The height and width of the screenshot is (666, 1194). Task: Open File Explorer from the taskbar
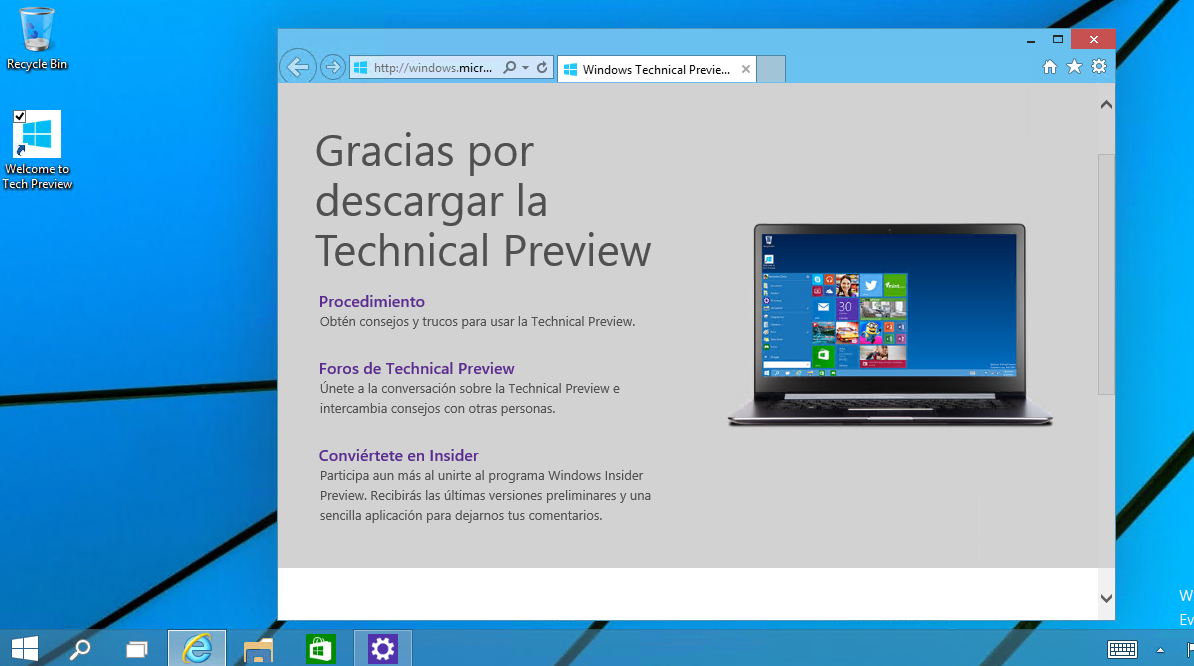258,649
